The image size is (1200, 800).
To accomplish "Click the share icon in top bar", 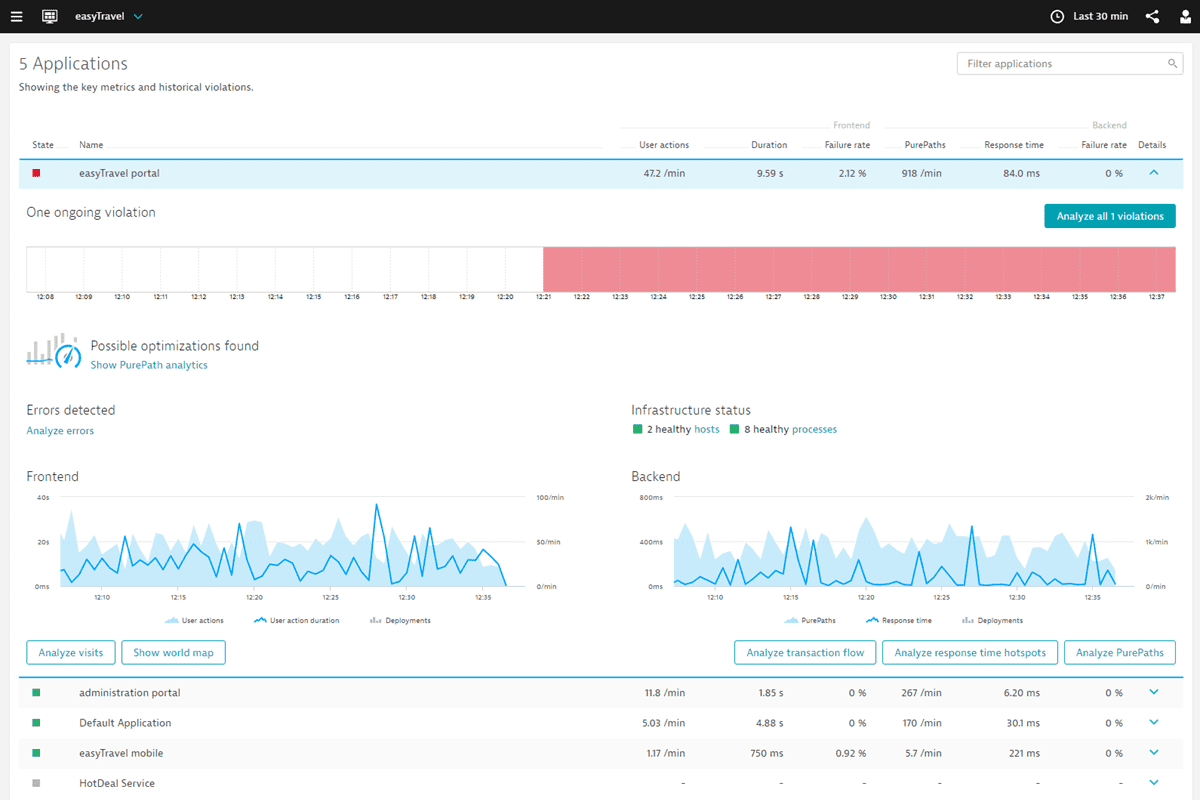I will [x=1152, y=16].
